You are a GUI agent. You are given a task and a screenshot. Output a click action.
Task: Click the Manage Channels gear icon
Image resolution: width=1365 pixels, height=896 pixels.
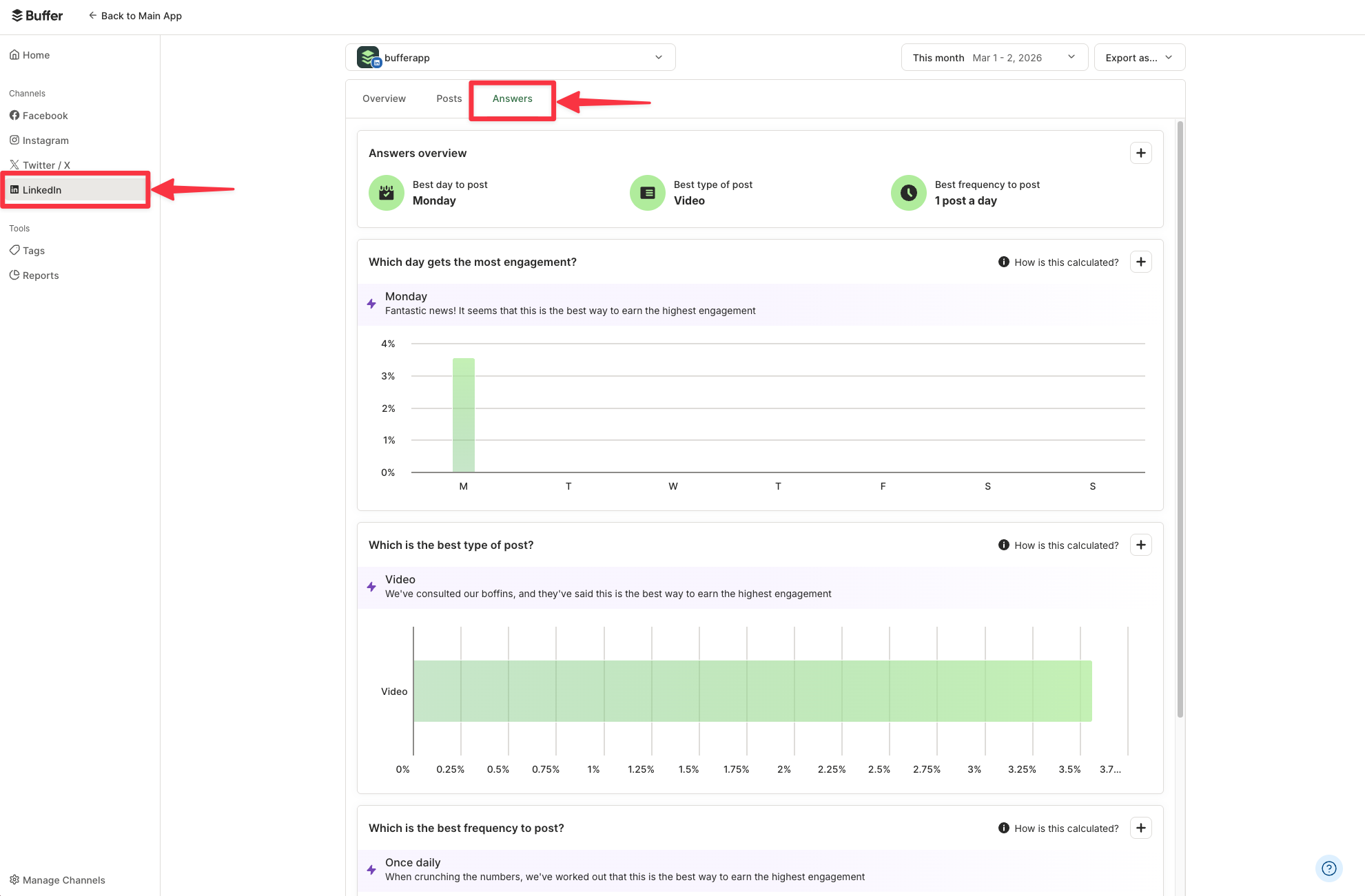(x=14, y=879)
